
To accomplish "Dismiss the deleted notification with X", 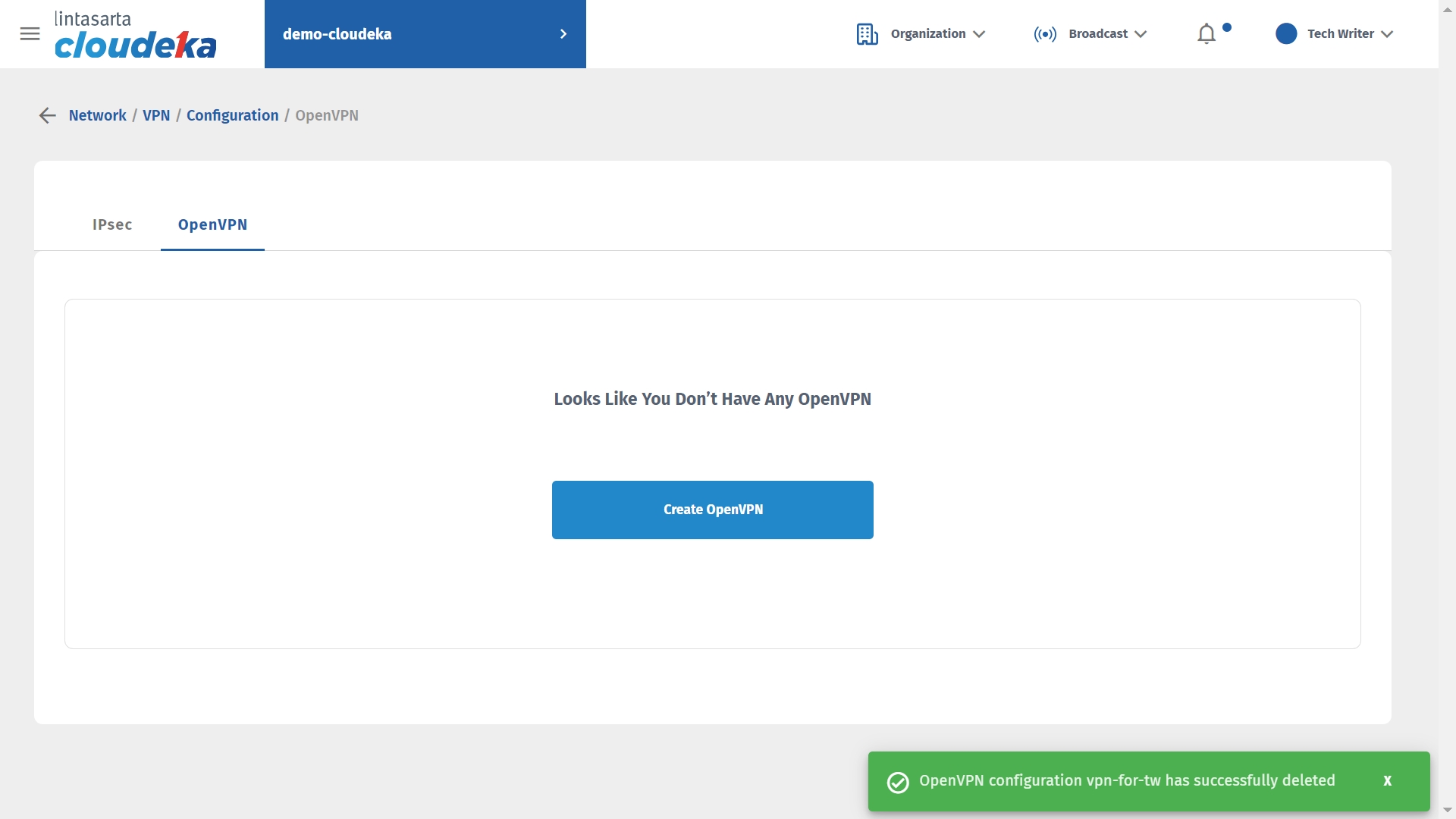I will click(x=1387, y=781).
